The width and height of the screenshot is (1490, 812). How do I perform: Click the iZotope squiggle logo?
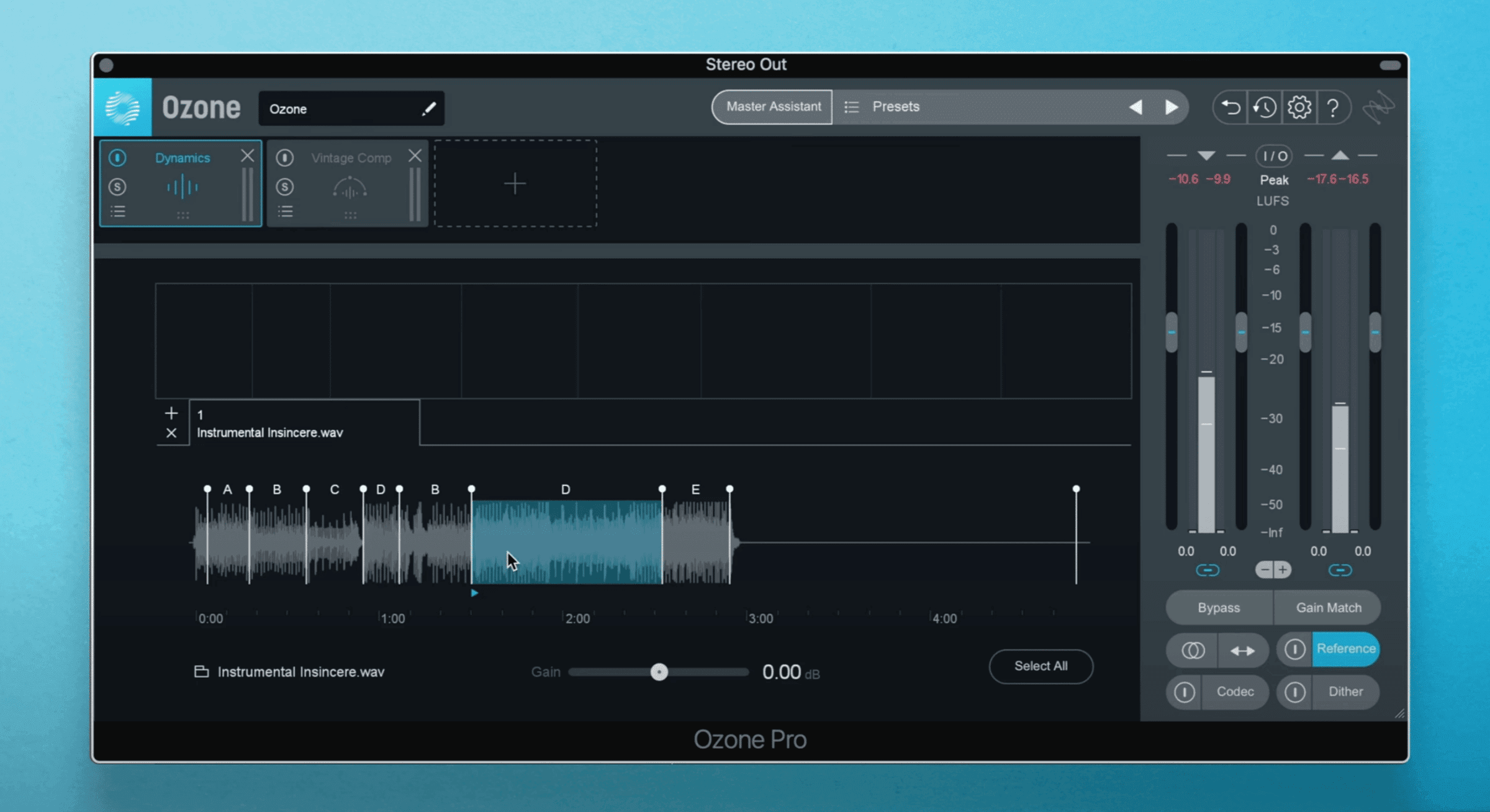(1378, 107)
